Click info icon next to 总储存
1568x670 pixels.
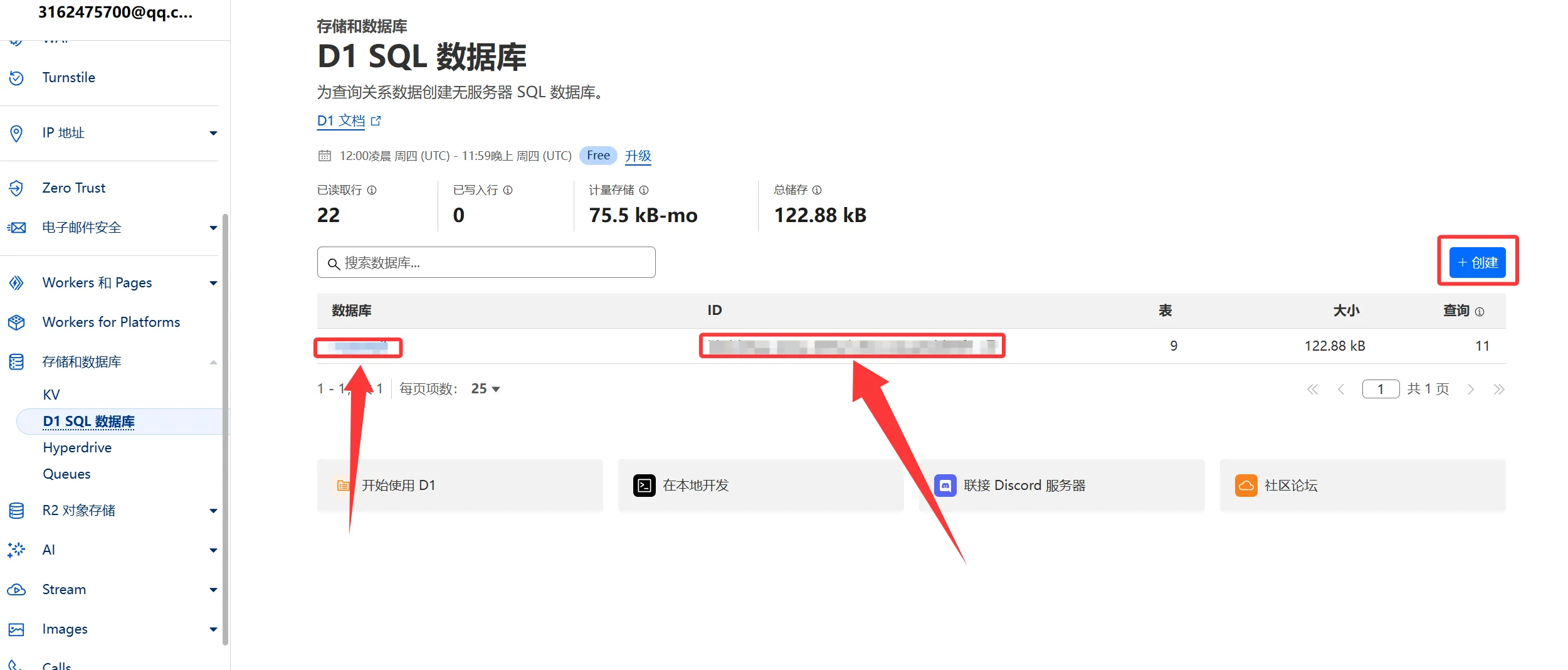(816, 190)
